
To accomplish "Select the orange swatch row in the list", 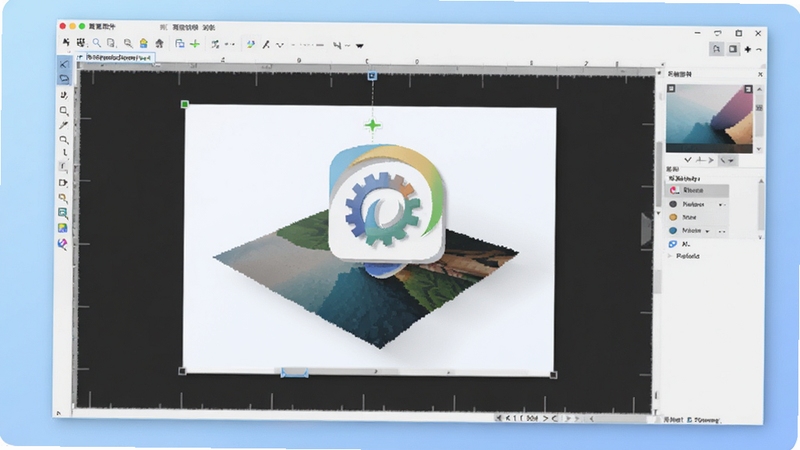I will click(x=697, y=217).
